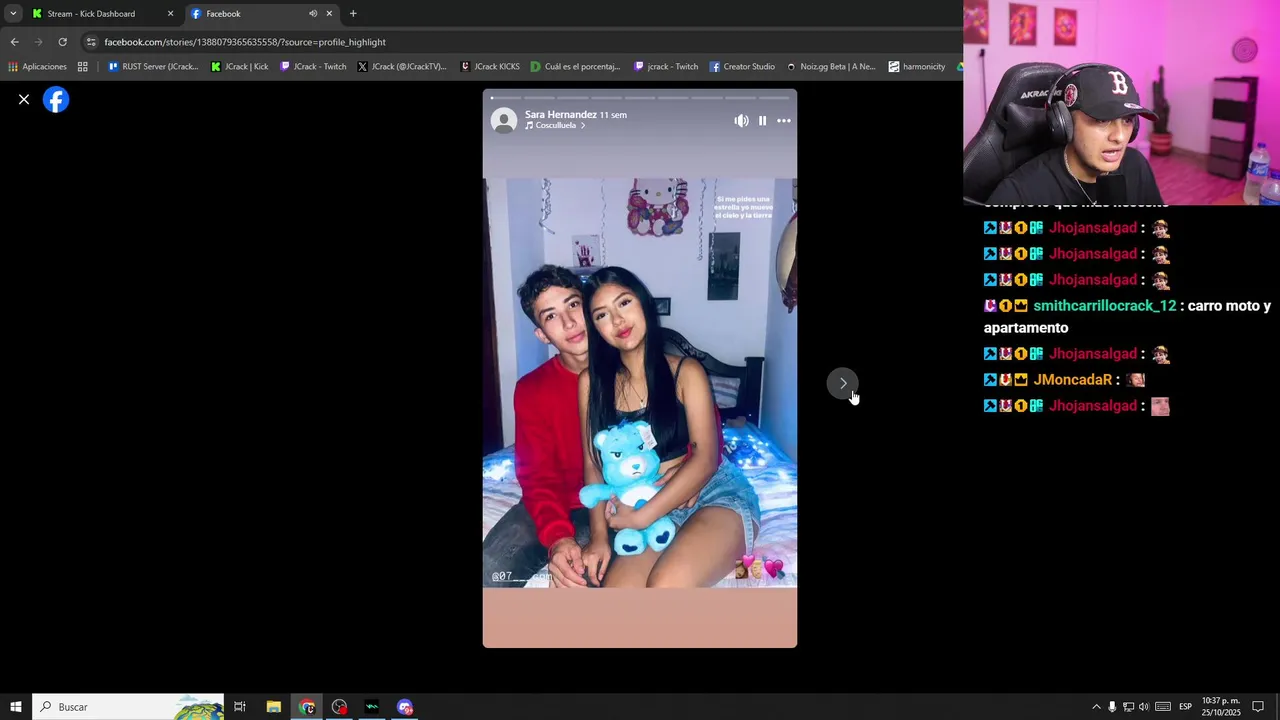Open the OBS taskbar icon
Image resolution: width=1280 pixels, height=720 pixels.
point(340,707)
